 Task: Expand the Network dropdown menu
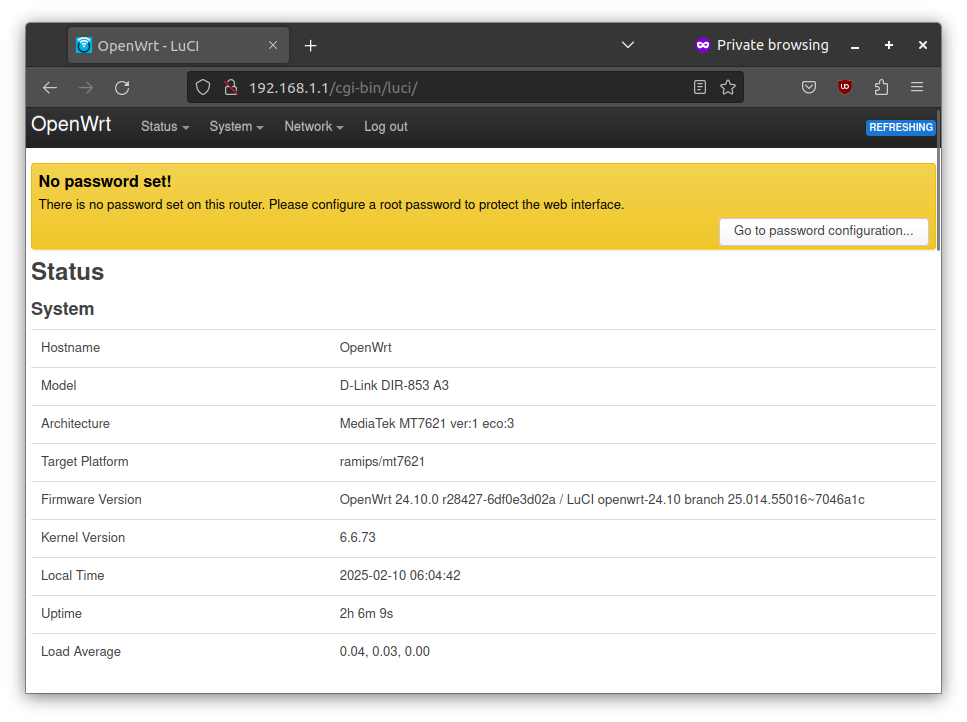point(313,127)
